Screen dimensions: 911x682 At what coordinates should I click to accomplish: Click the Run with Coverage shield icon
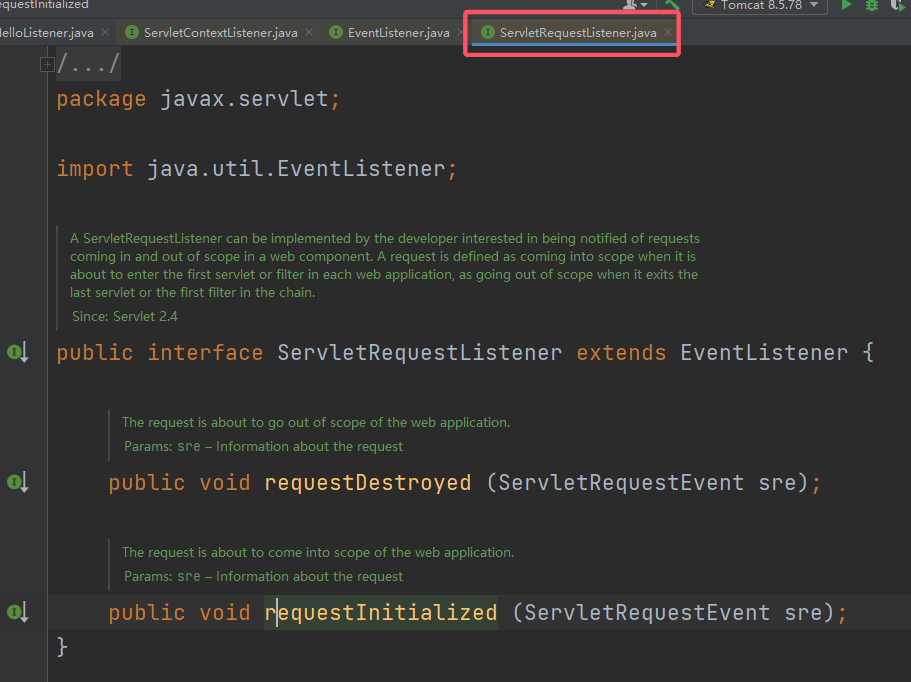[898, 5]
